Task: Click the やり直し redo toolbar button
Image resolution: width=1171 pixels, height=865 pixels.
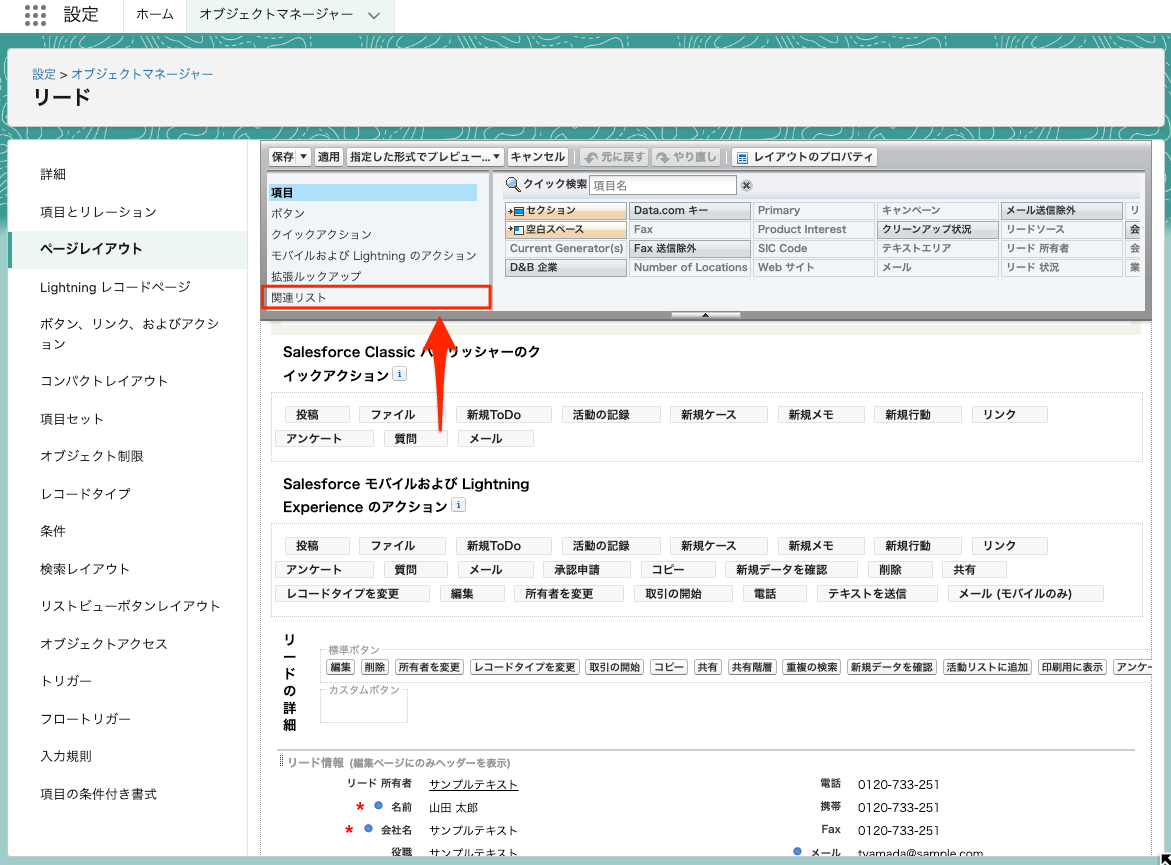Action: pos(686,157)
